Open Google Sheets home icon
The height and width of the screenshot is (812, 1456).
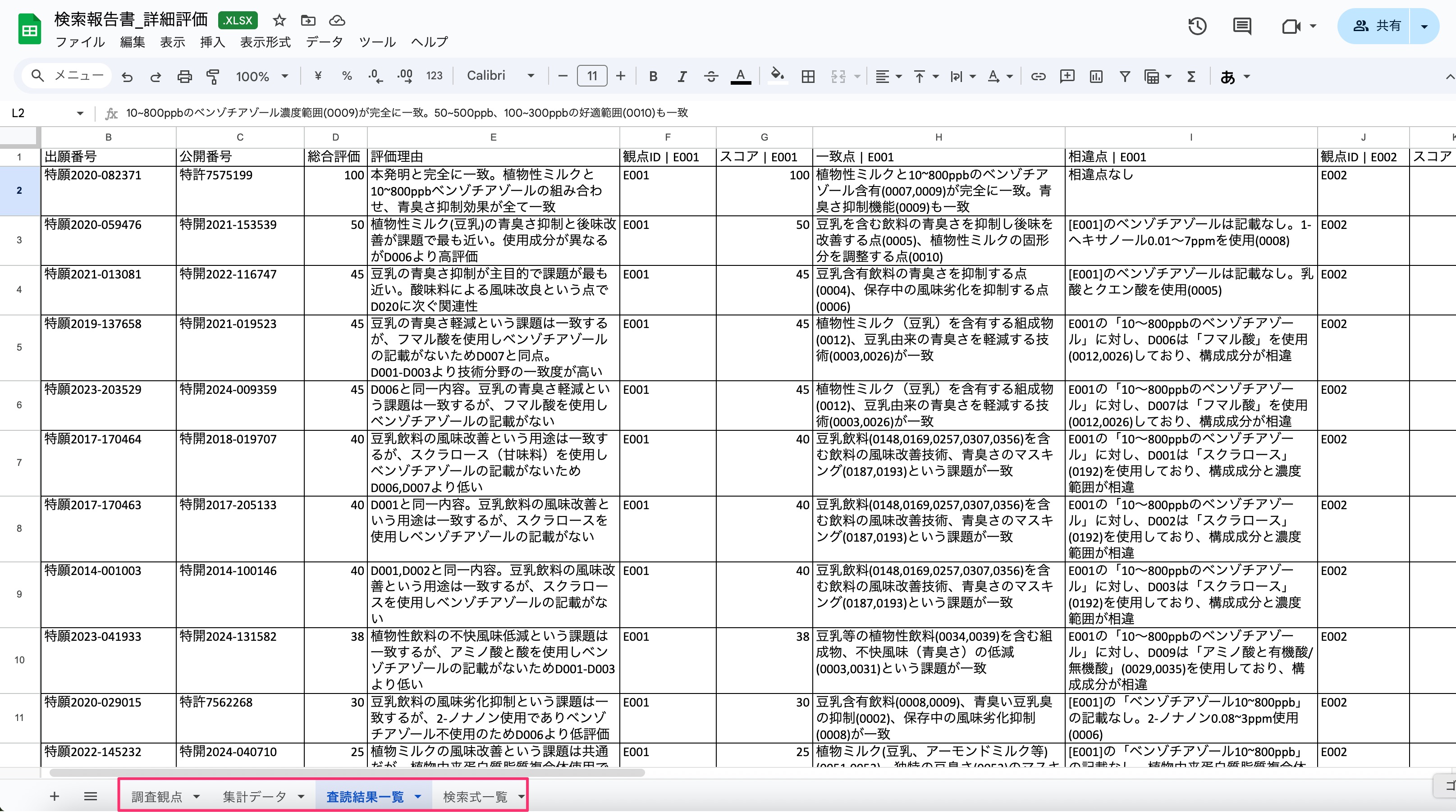click(x=29, y=29)
